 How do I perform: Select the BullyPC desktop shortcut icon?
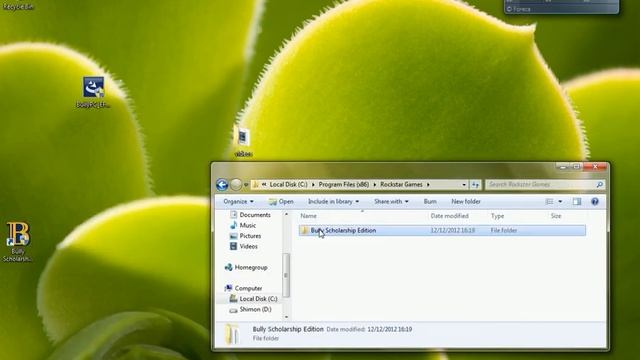tap(93, 92)
